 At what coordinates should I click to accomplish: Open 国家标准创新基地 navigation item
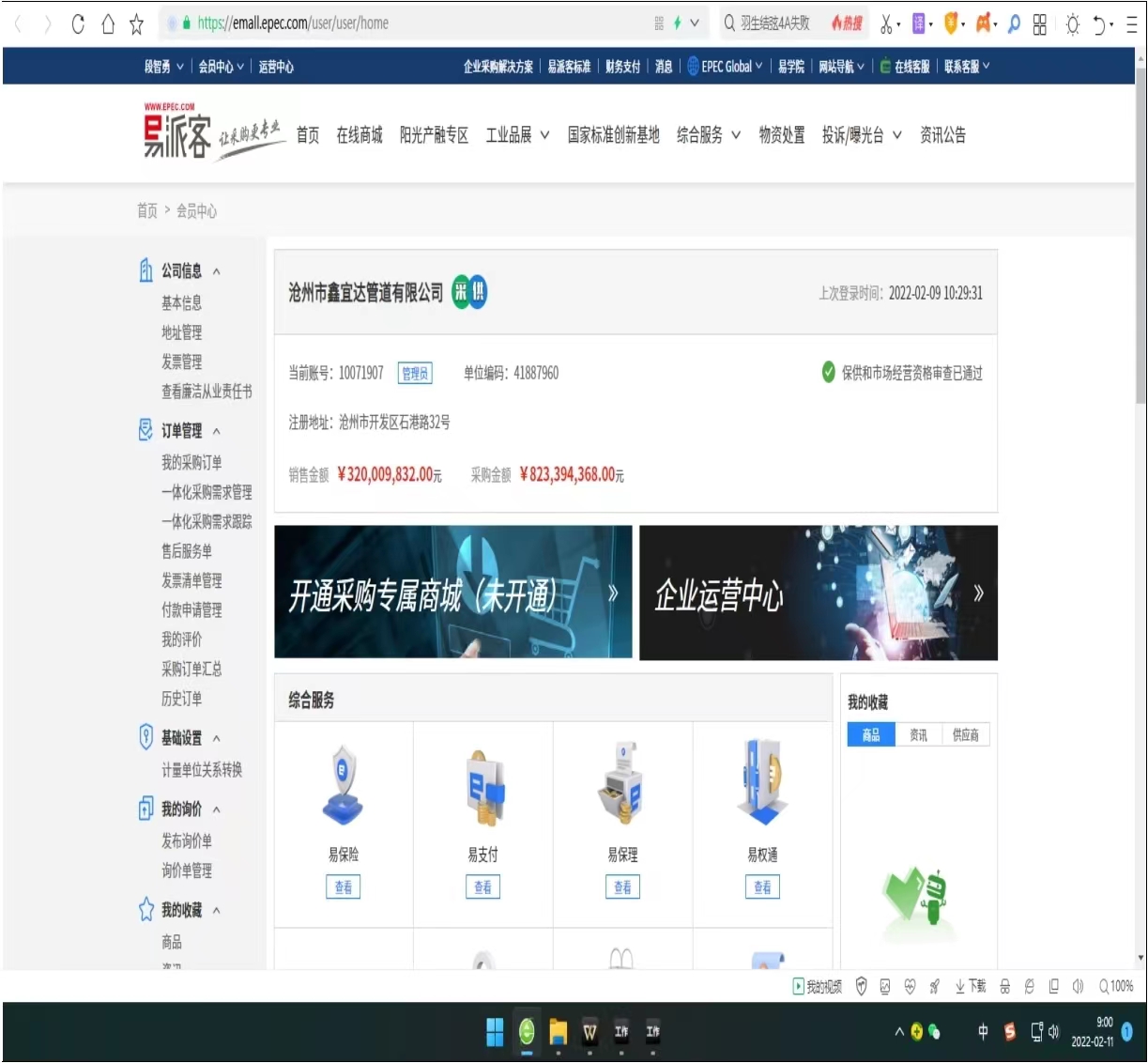click(x=613, y=135)
